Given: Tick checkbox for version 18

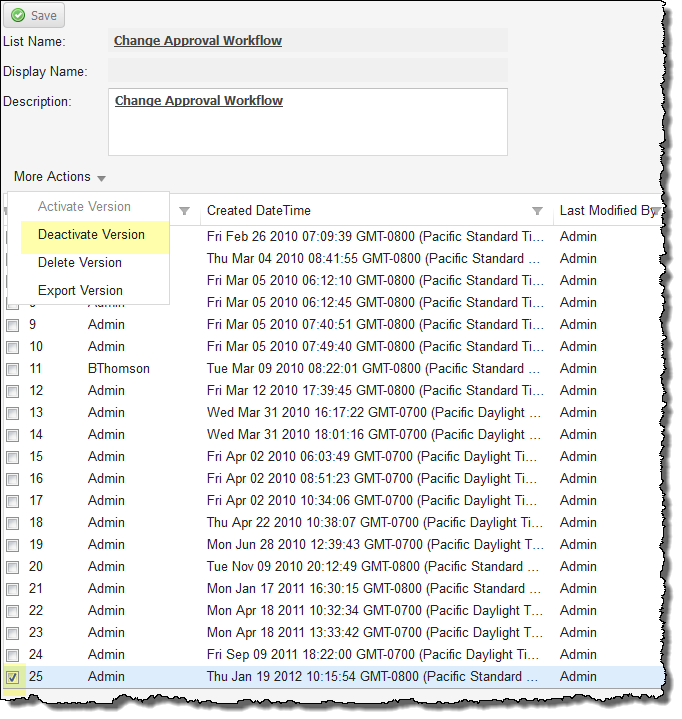Looking at the screenshot, I should [12, 524].
